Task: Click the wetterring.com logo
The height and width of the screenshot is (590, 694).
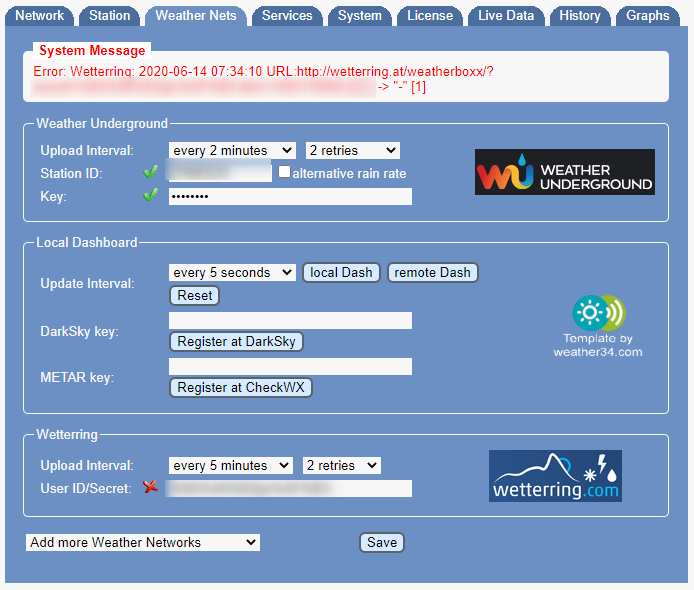Action: pos(555,475)
